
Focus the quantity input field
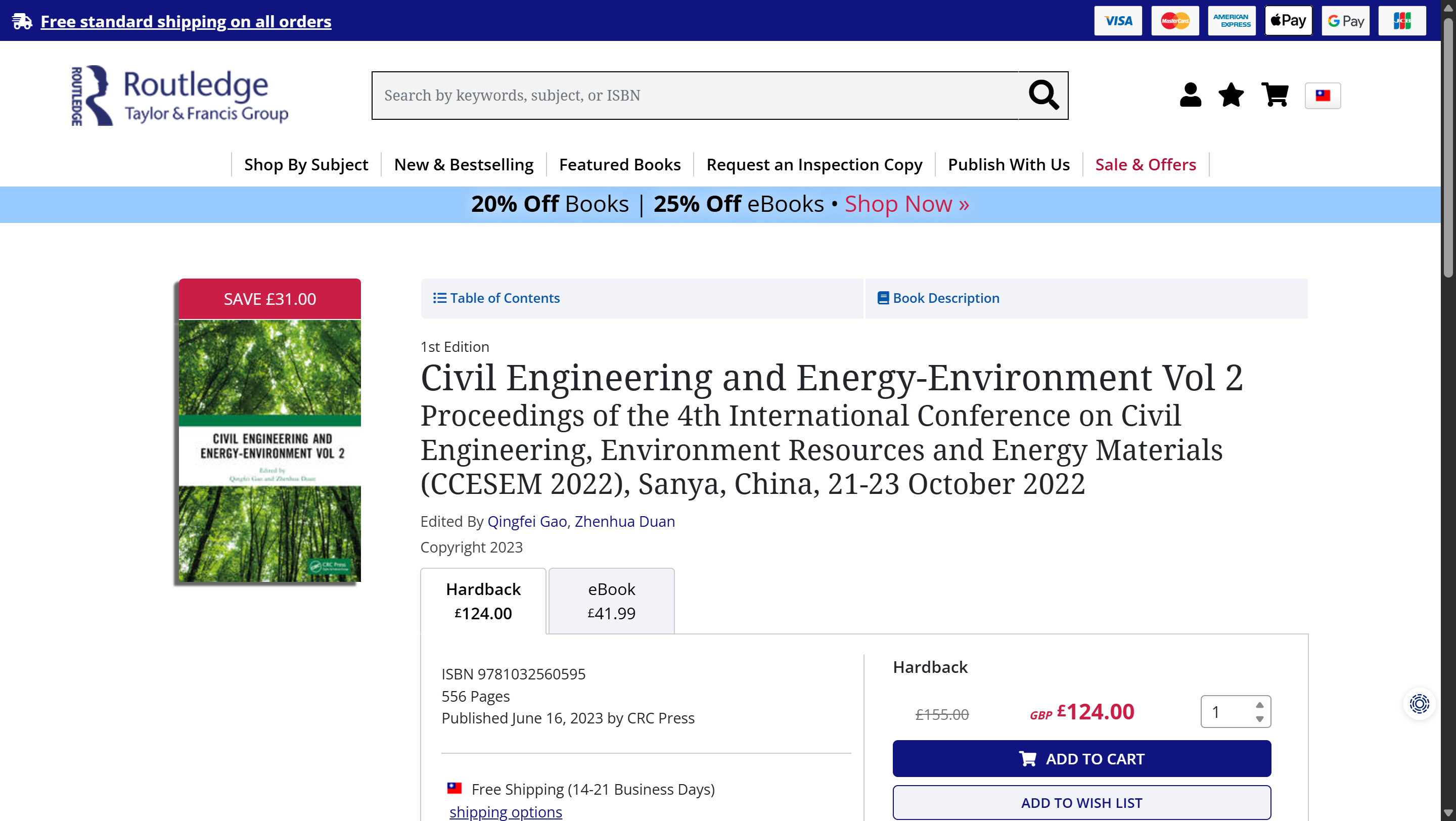[1236, 711]
